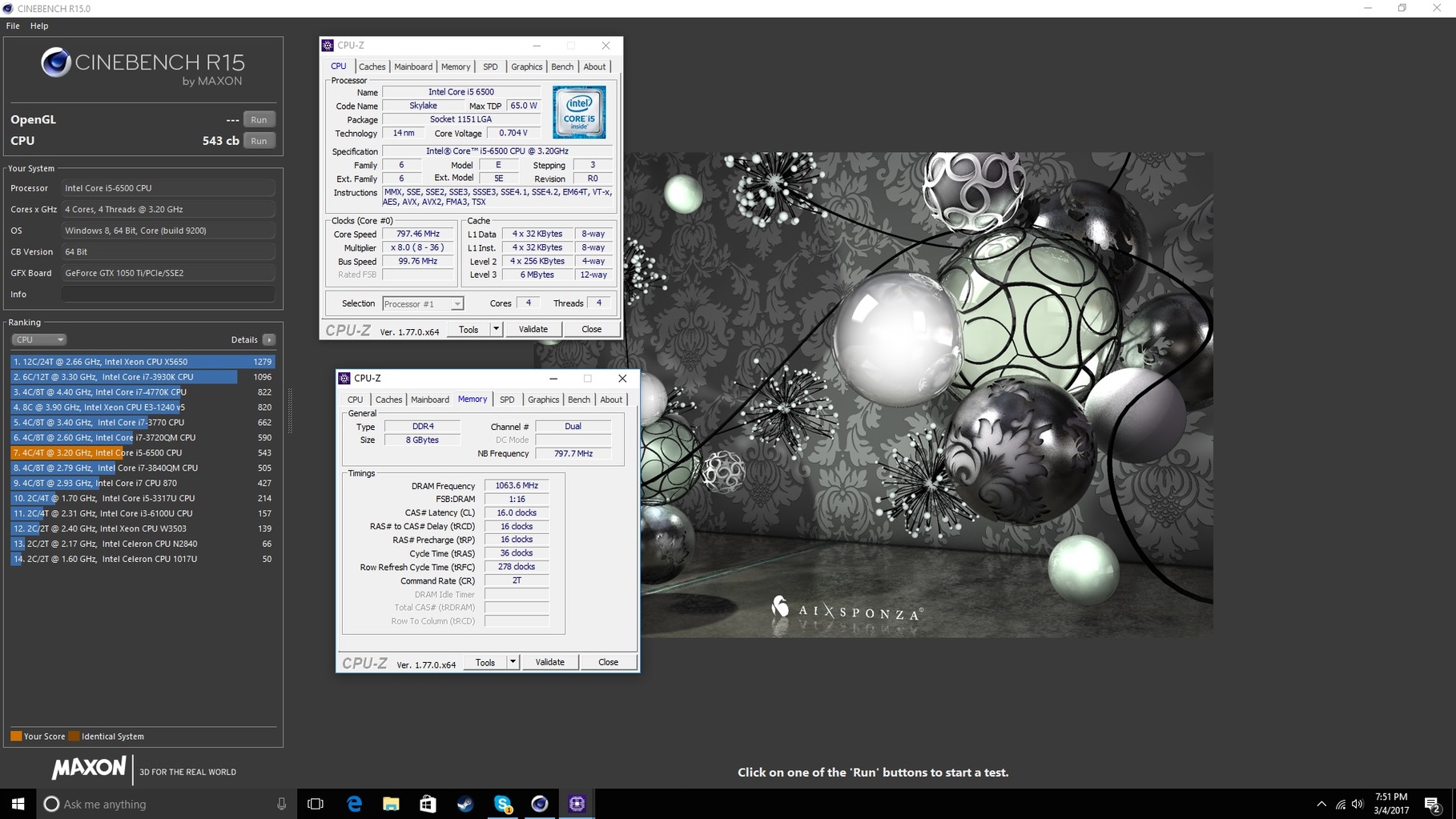The width and height of the screenshot is (1456, 819).
Task: Click Validate in upper CPU-Z window
Action: [x=533, y=329]
